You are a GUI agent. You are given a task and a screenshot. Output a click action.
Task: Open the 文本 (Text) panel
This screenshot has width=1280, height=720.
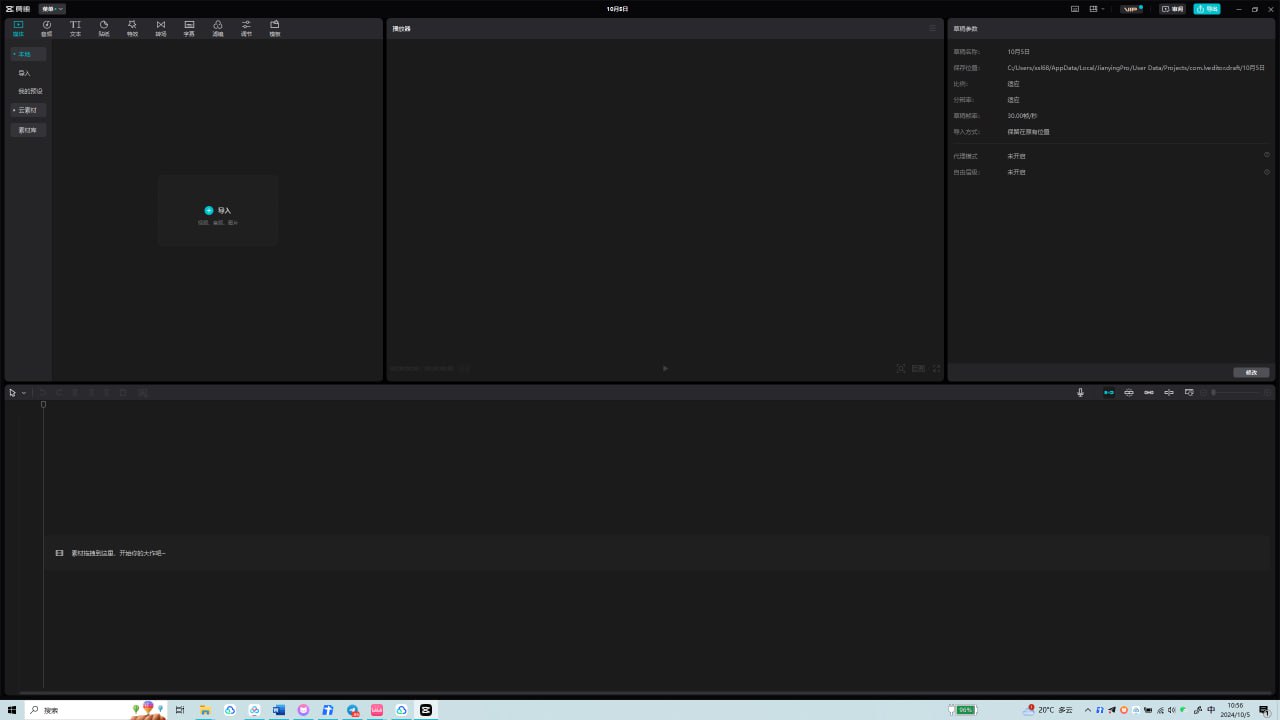click(x=75, y=28)
